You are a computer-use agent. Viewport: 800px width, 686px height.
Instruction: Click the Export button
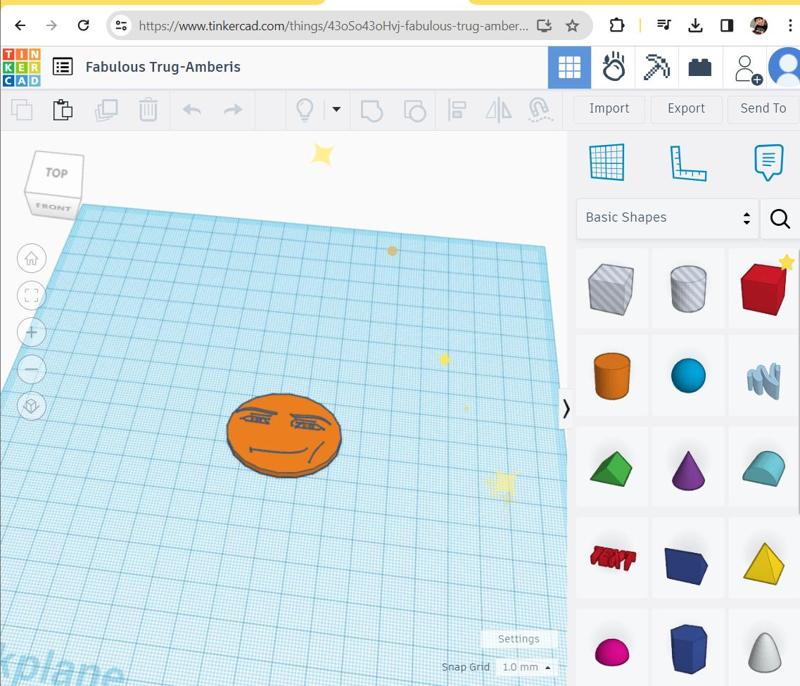click(686, 108)
